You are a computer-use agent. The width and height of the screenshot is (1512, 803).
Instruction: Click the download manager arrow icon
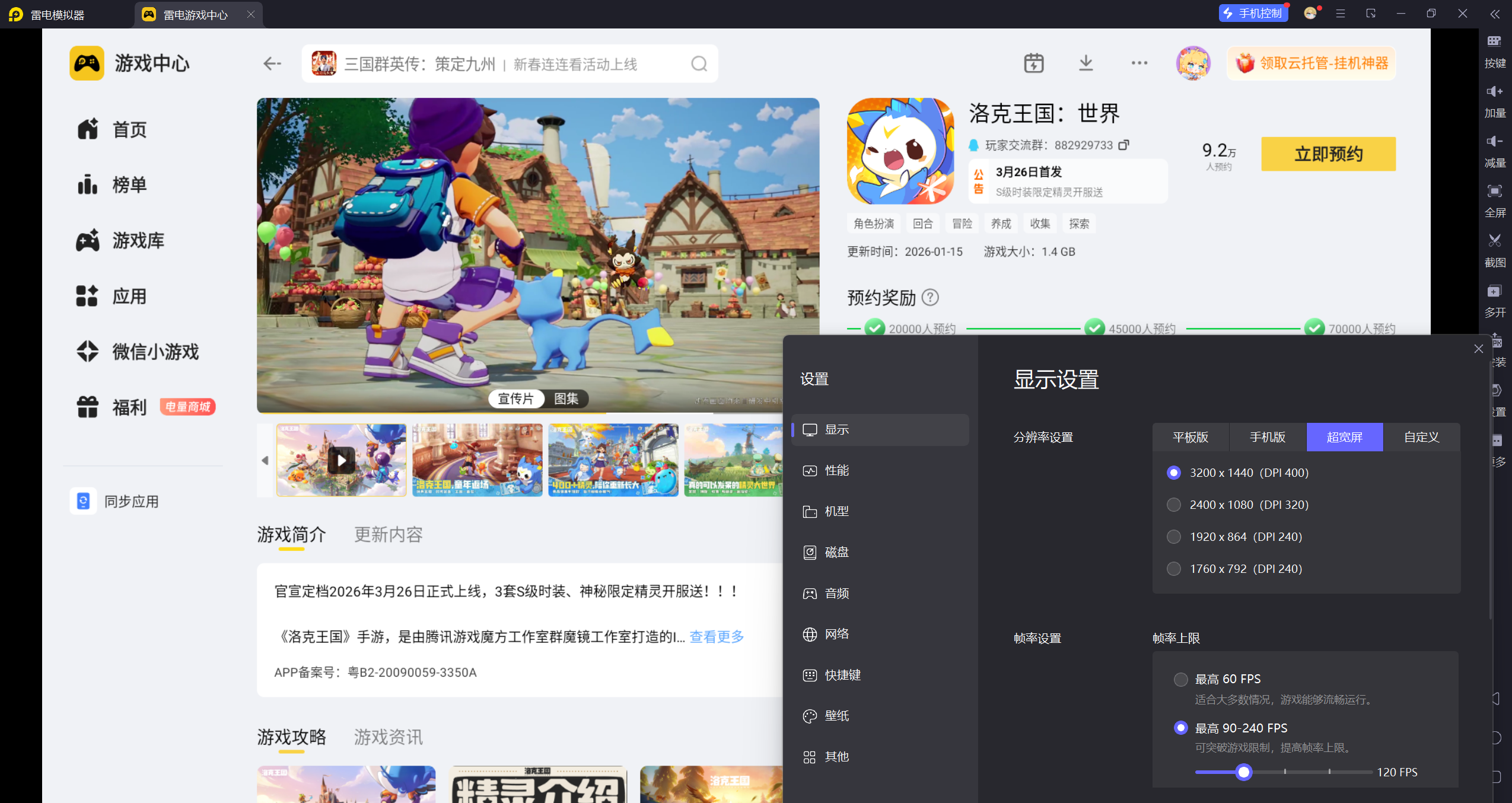click(x=1086, y=63)
